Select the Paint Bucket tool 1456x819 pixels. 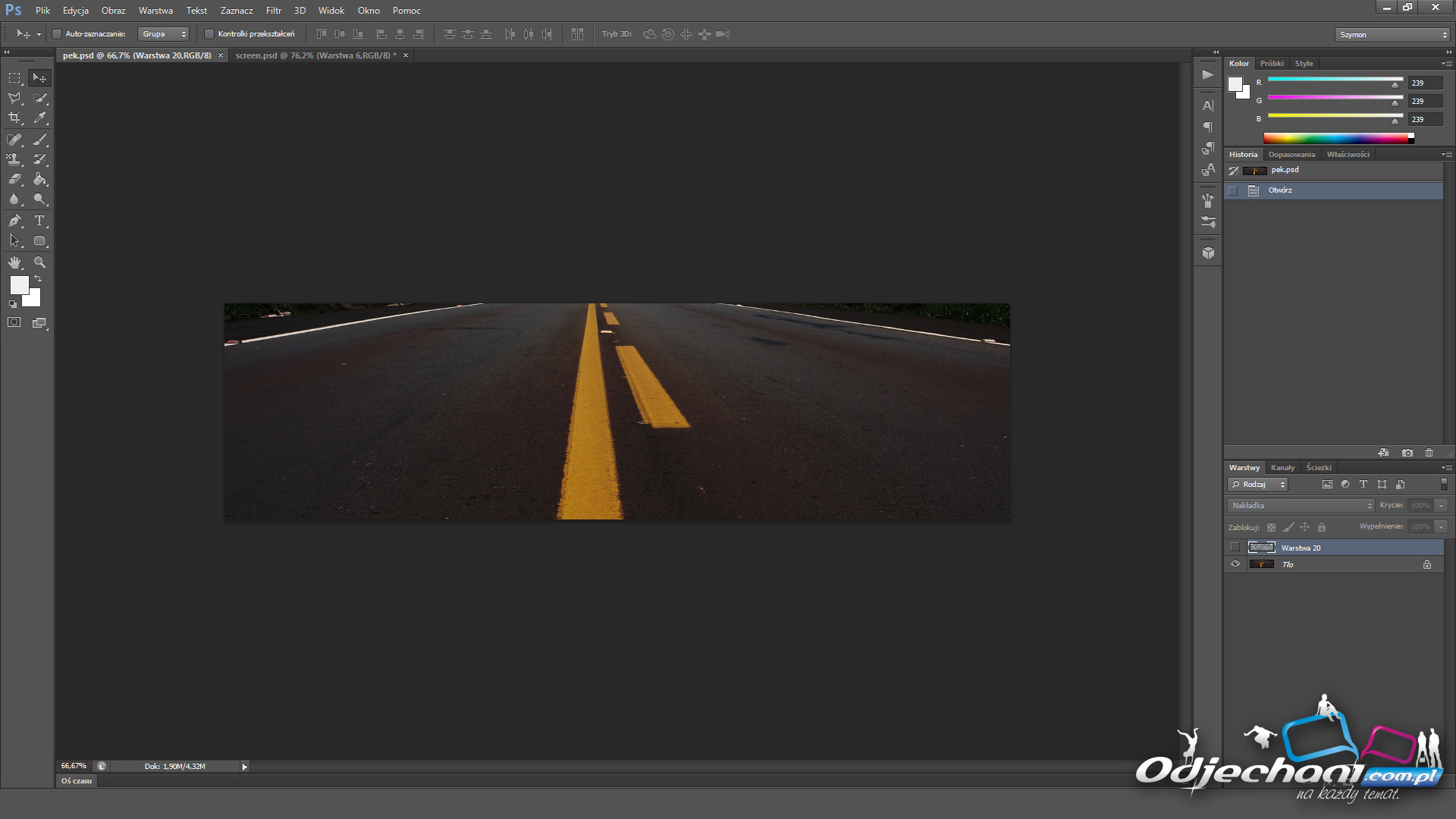tap(39, 179)
